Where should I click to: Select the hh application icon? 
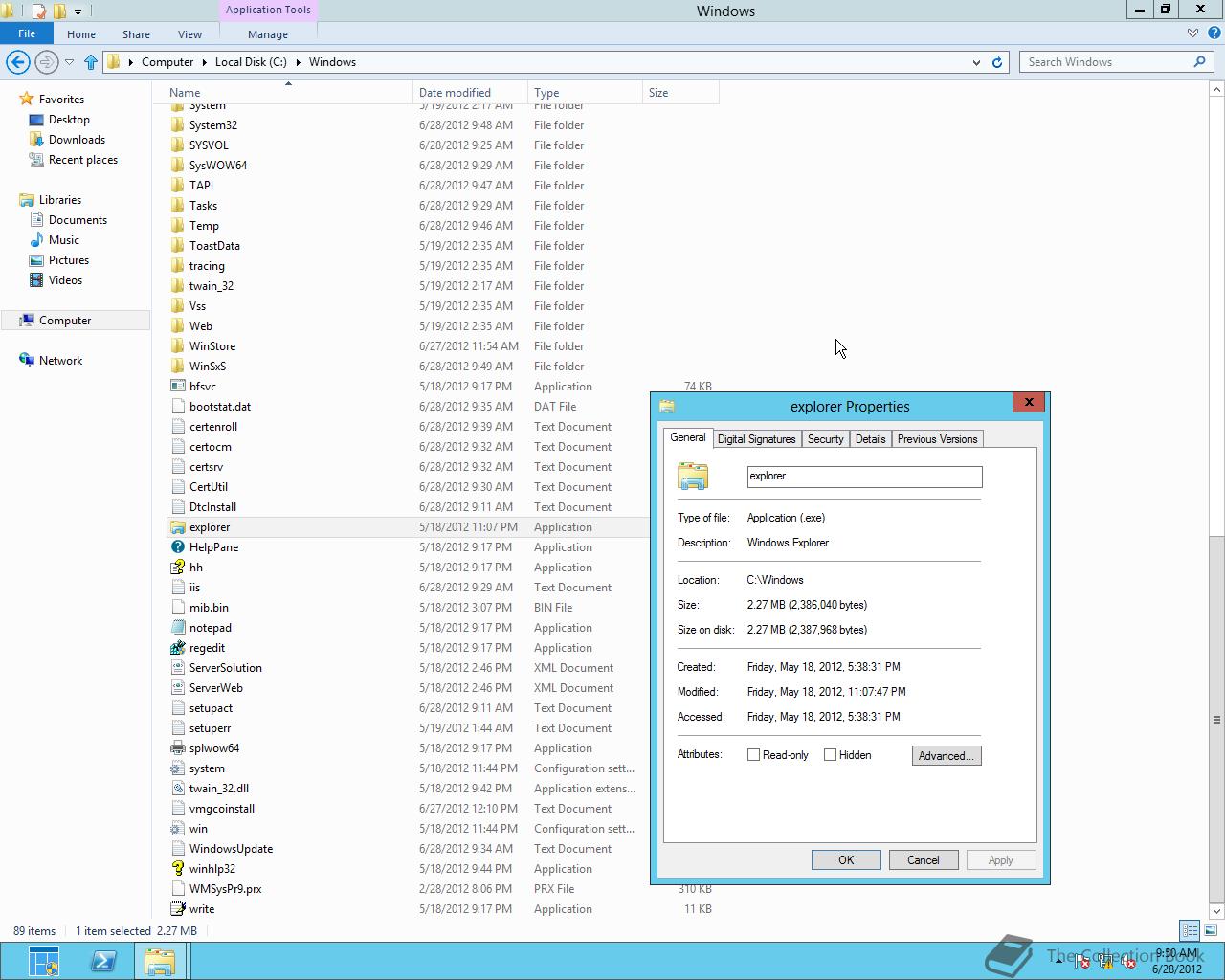pyautogui.click(x=177, y=568)
